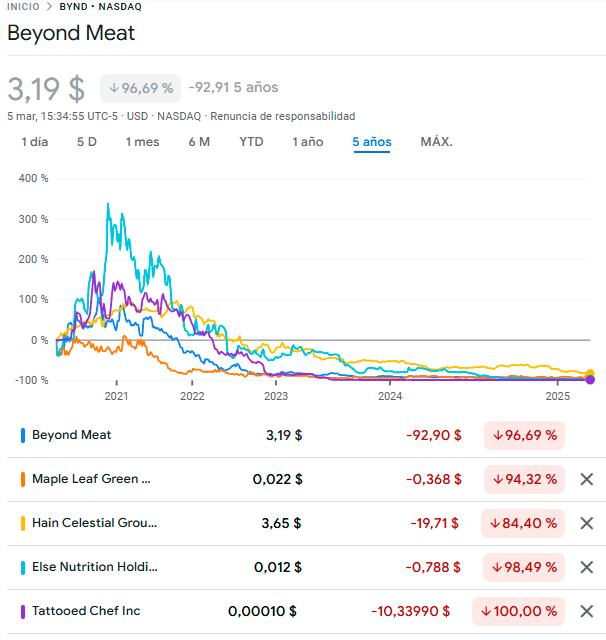Go to INICIO breadcrumb link
The width and height of the screenshot is (606, 640).
click(23, 6)
